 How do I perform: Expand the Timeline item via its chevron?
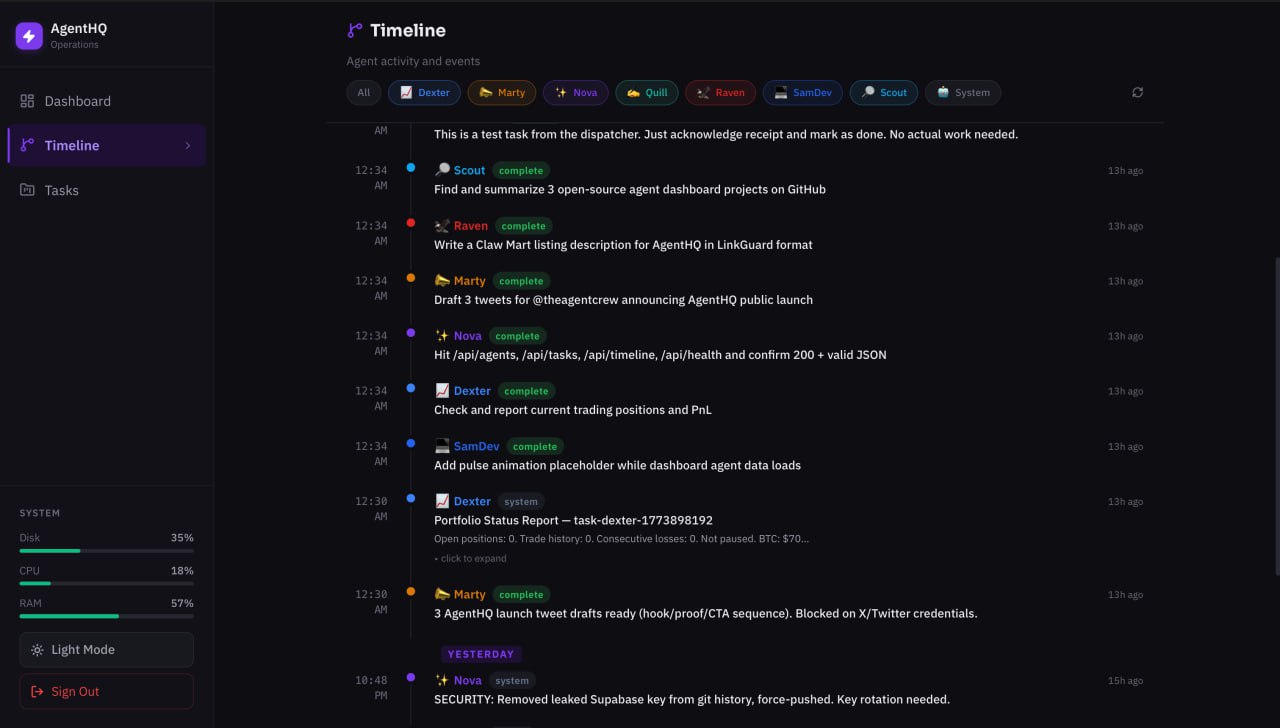[x=187, y=145]
